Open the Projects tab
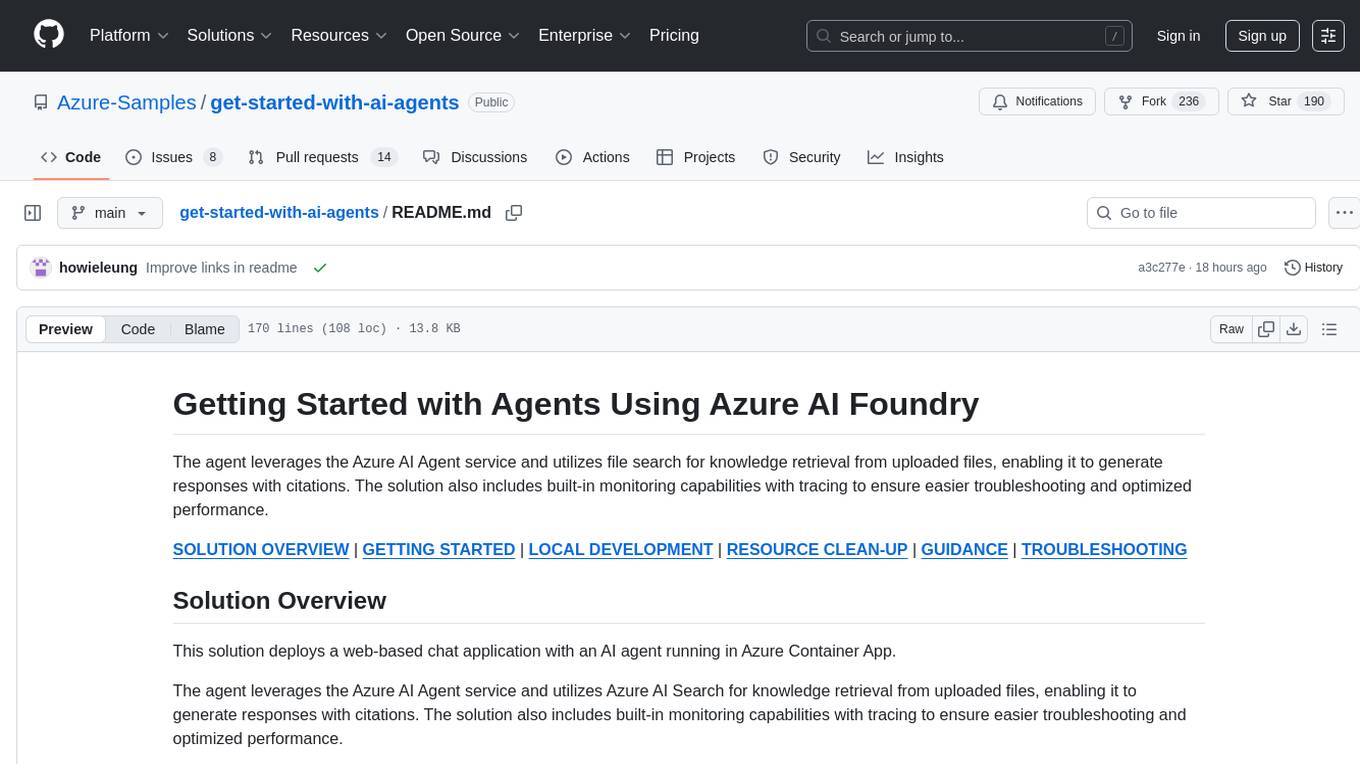 pyautogui.click(x=696, y=157)
